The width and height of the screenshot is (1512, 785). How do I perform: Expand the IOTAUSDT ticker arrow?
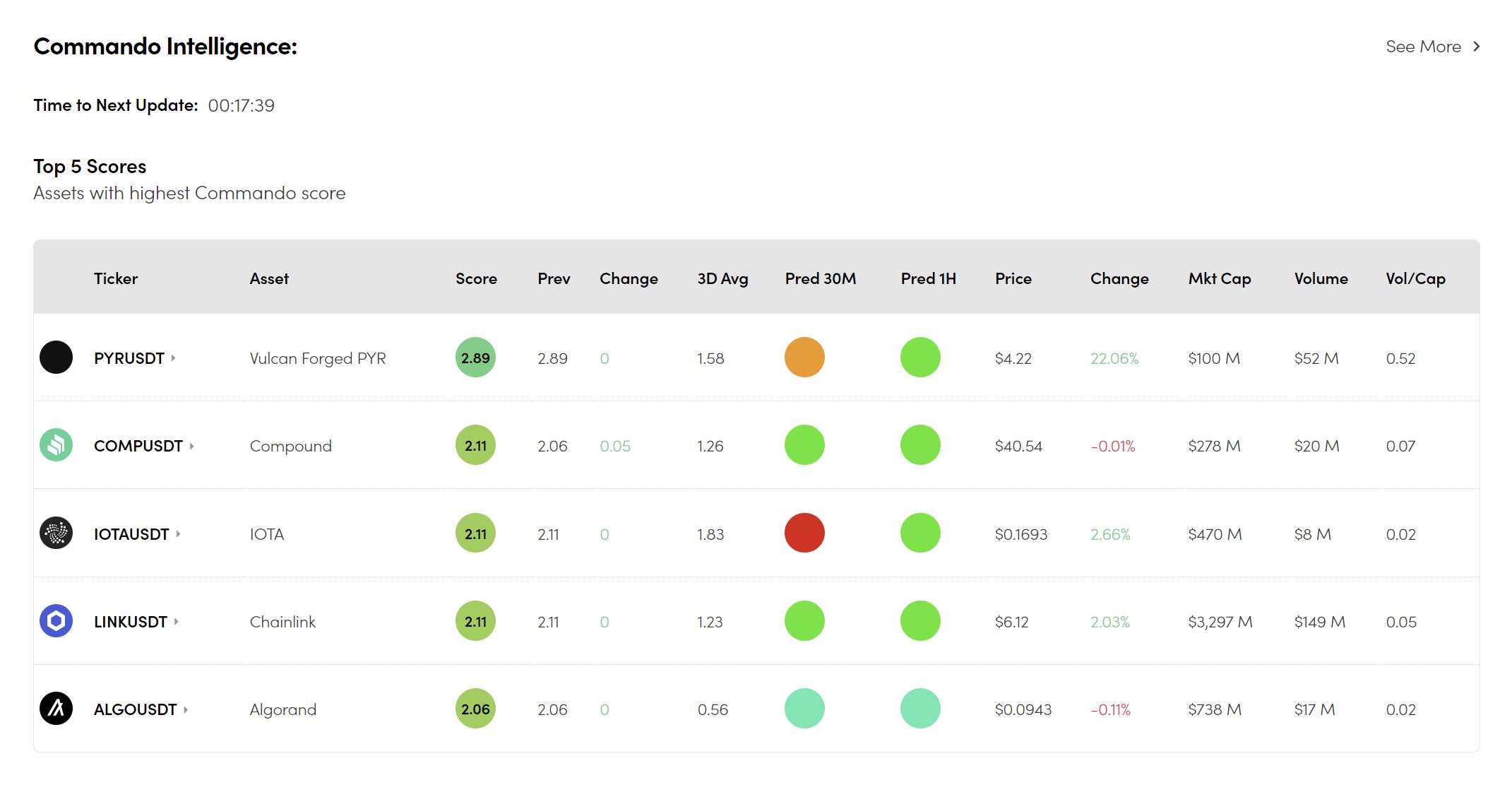(x=178, y=534)
